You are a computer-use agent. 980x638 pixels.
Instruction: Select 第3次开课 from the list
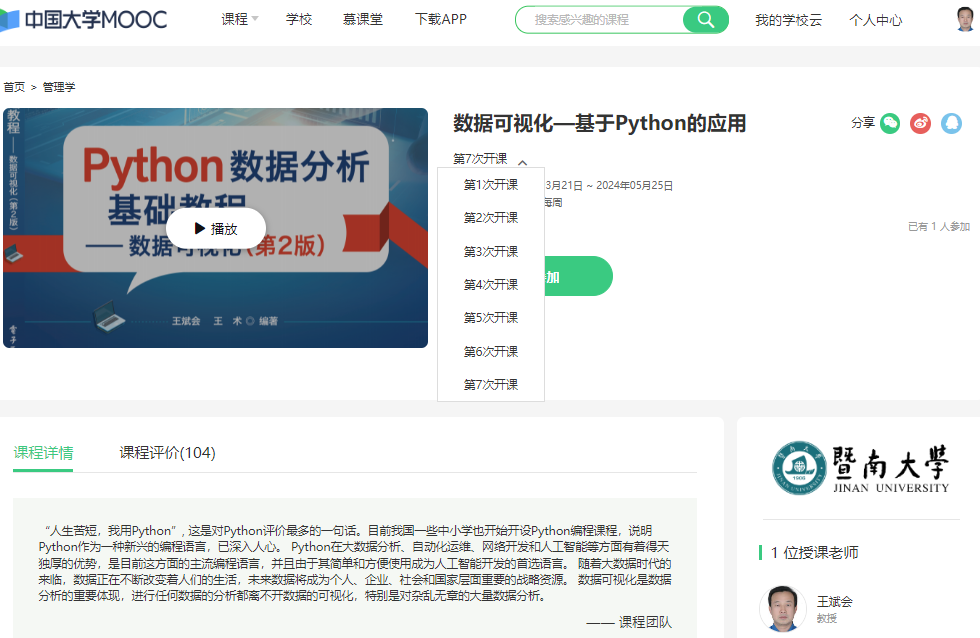491,251
